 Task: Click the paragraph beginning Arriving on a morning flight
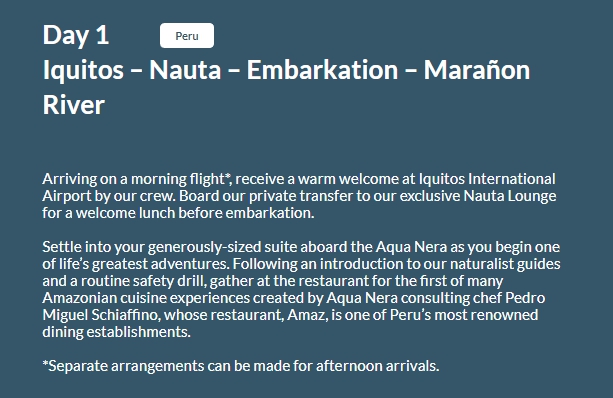299,196
